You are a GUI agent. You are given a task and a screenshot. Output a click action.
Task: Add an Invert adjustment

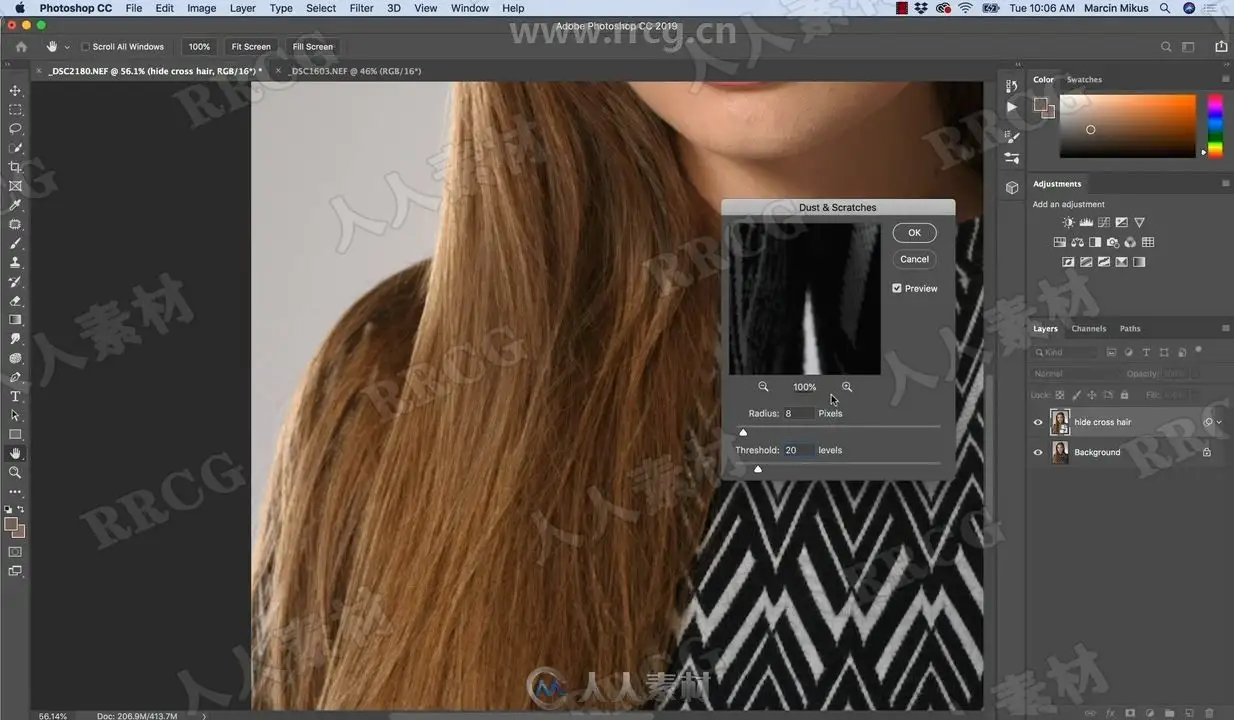coord(1068,262)
